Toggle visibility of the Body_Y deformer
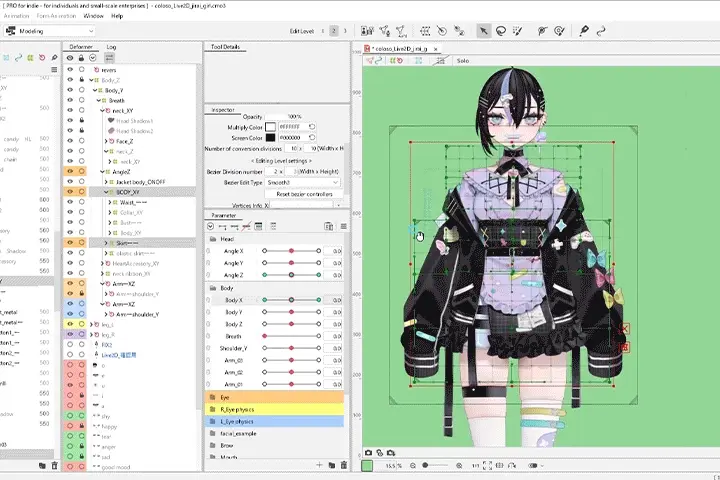This screenshot has height=480, width=720. coord(70,90)
